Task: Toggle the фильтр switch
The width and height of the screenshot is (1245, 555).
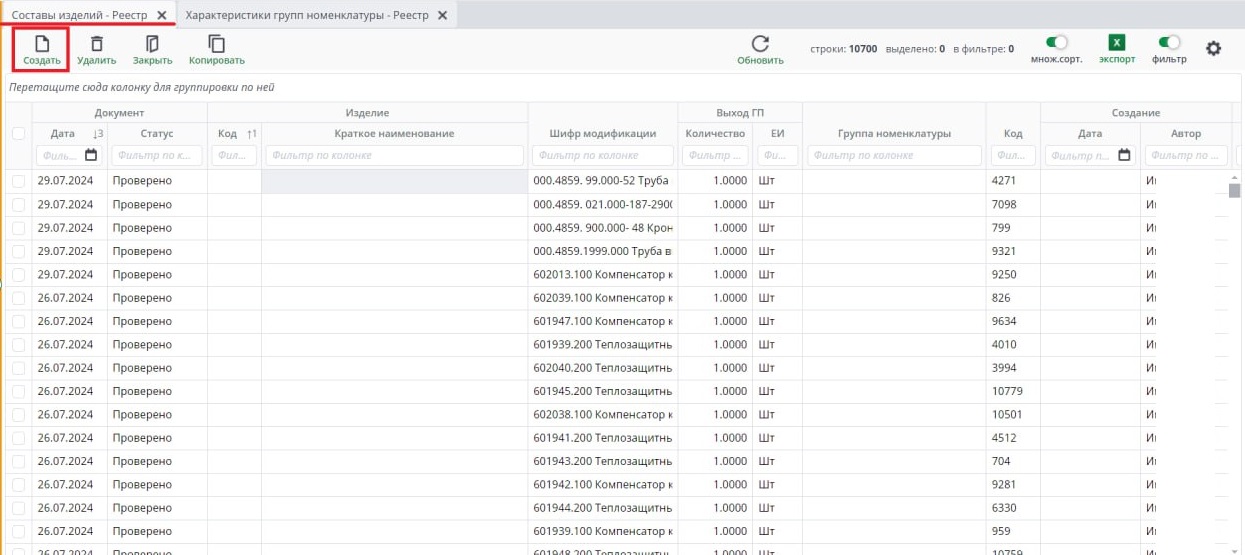Action: tap(1168, 43)
